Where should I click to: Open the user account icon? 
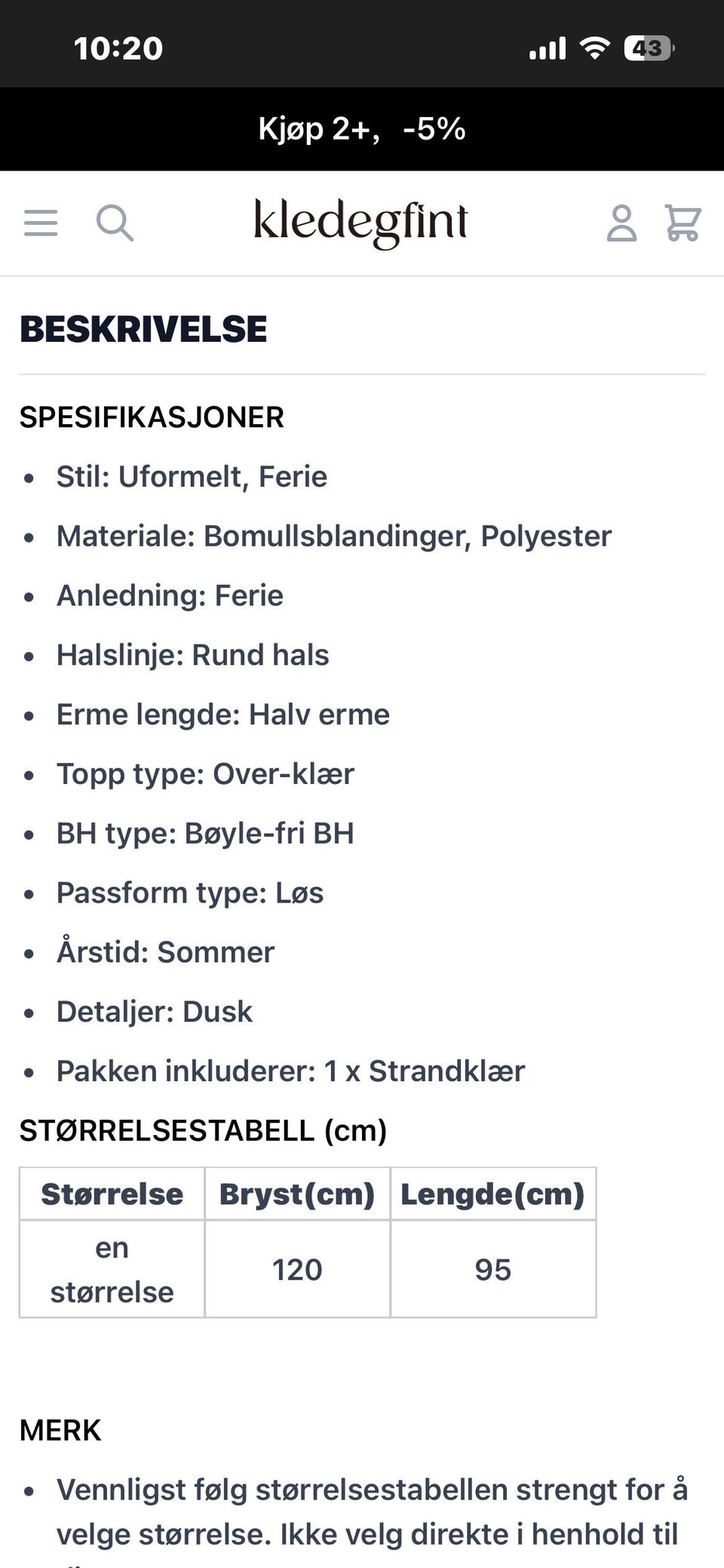point(620,223)
